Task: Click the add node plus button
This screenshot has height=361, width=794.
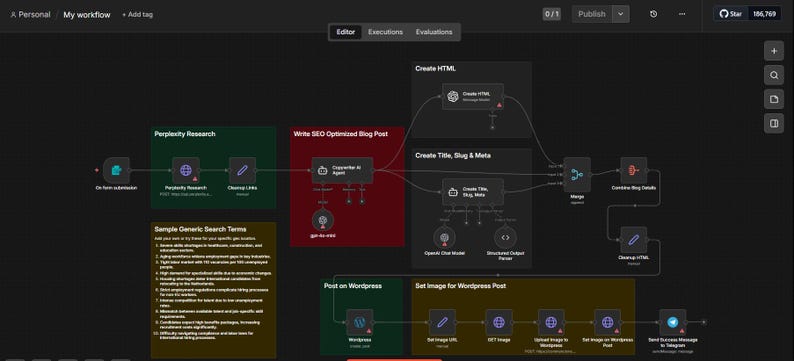Action: 774,51
